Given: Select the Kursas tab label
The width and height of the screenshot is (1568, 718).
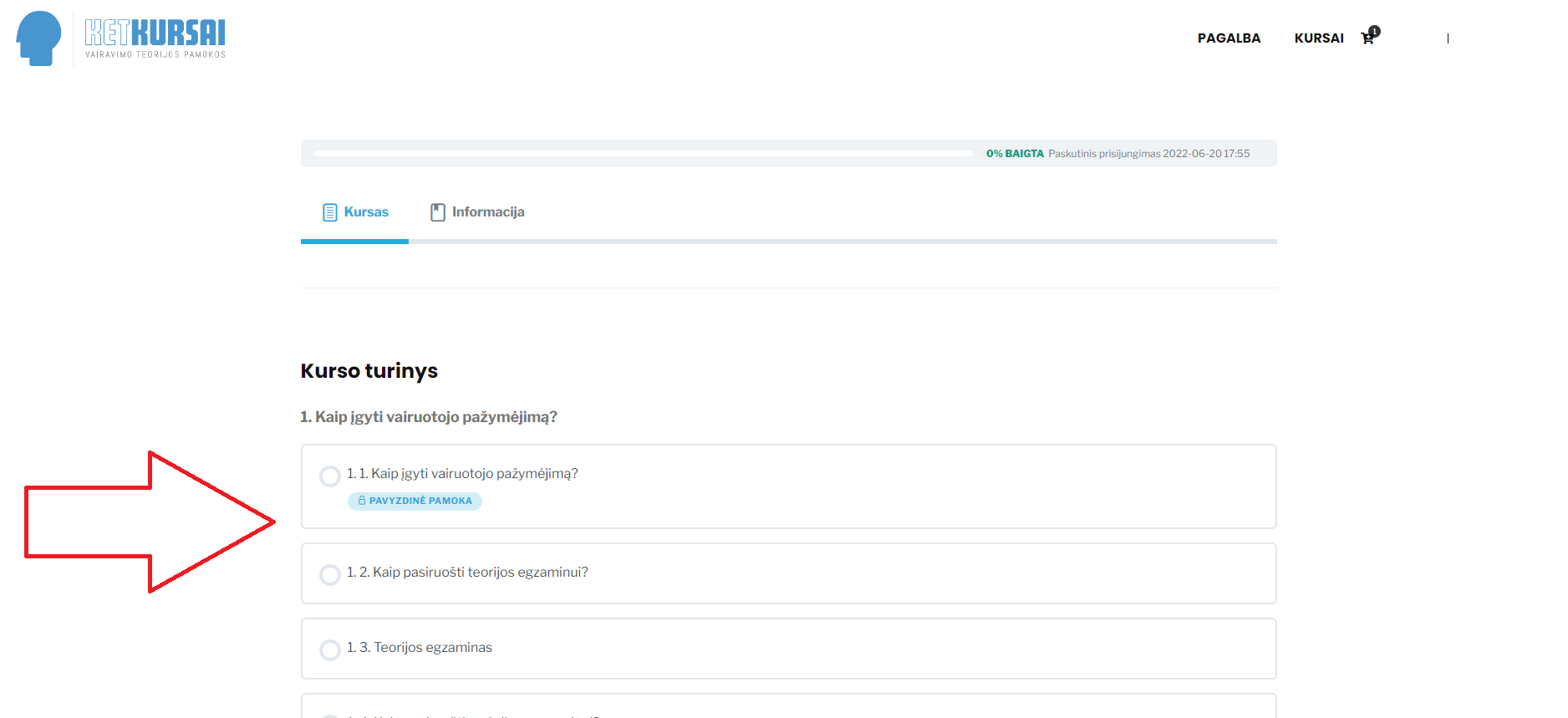Looking at the screenshot, I should pyautogui.click(x=366, y=212).
